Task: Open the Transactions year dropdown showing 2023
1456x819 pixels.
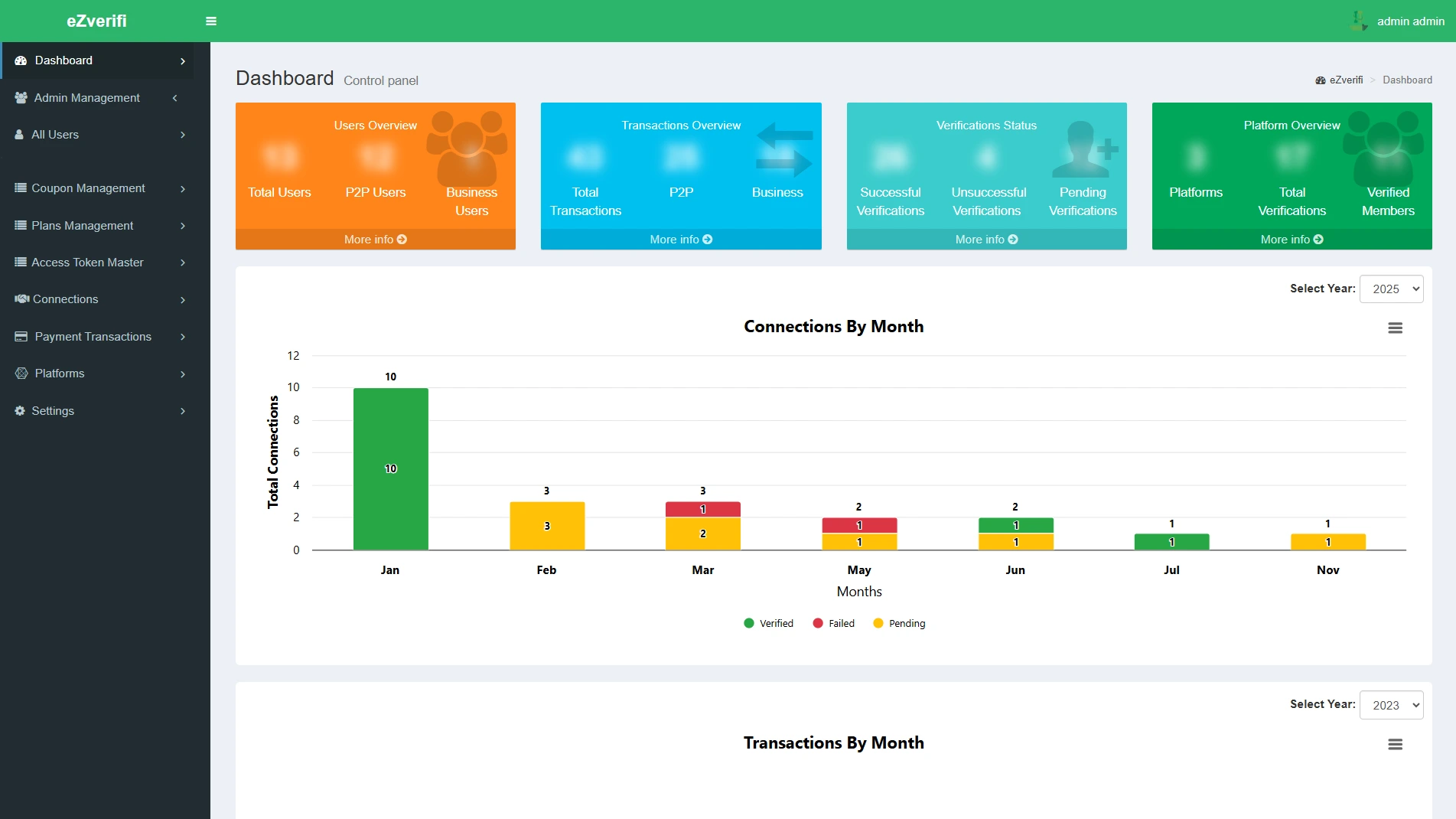Action: point(1391,706)
